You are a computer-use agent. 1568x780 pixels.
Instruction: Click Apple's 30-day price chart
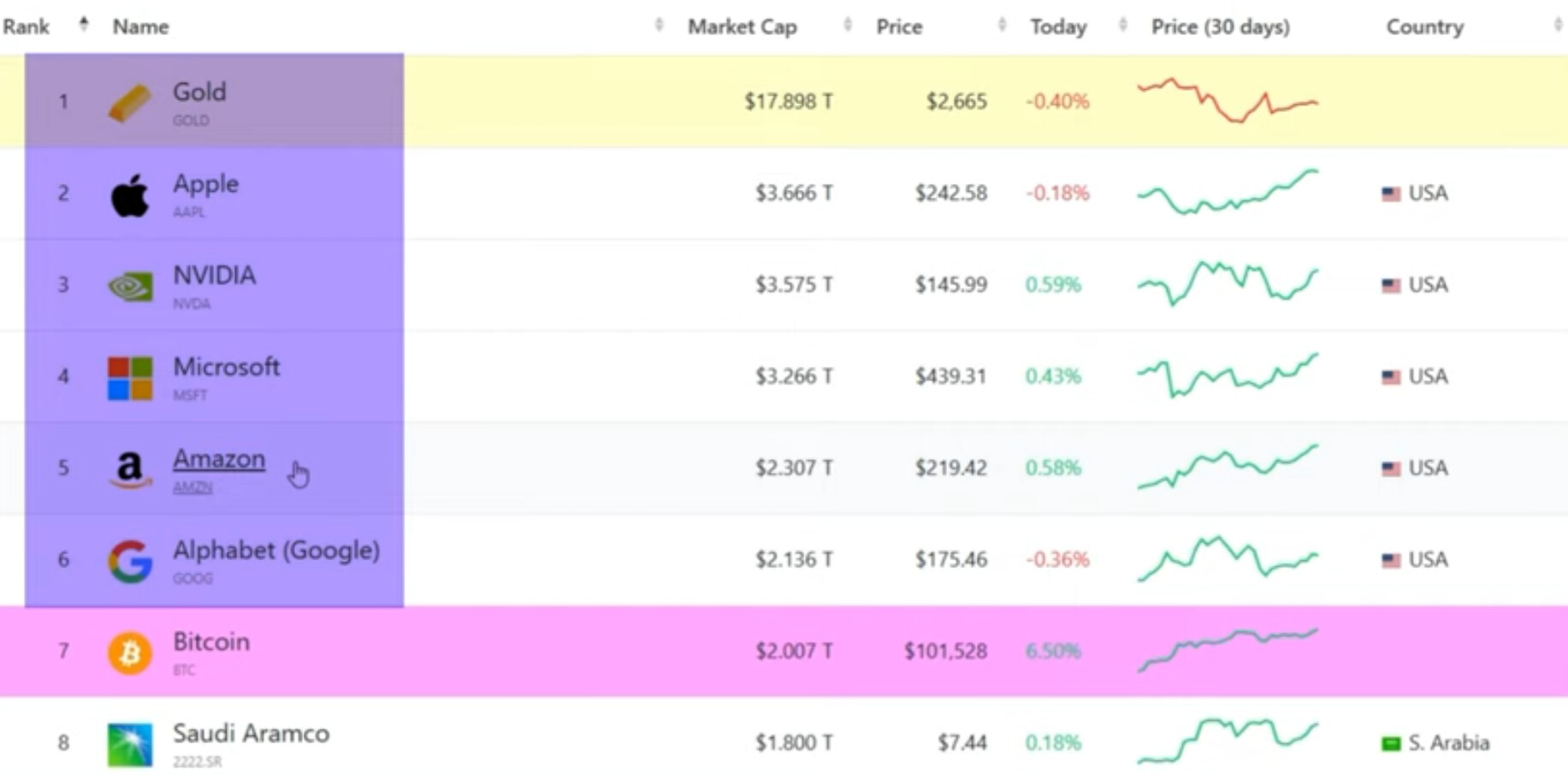(1228, 192)
